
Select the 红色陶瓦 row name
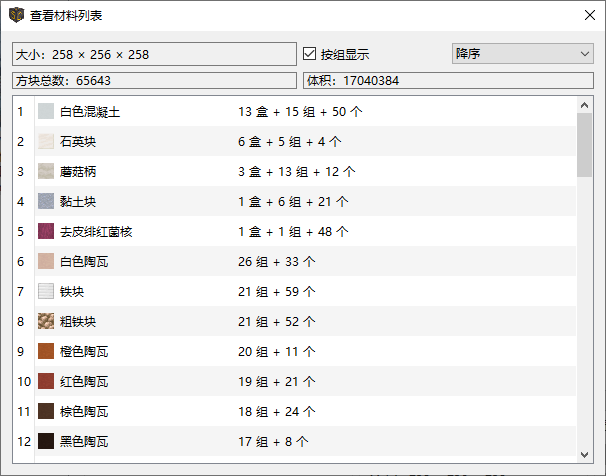click(84, 382)
